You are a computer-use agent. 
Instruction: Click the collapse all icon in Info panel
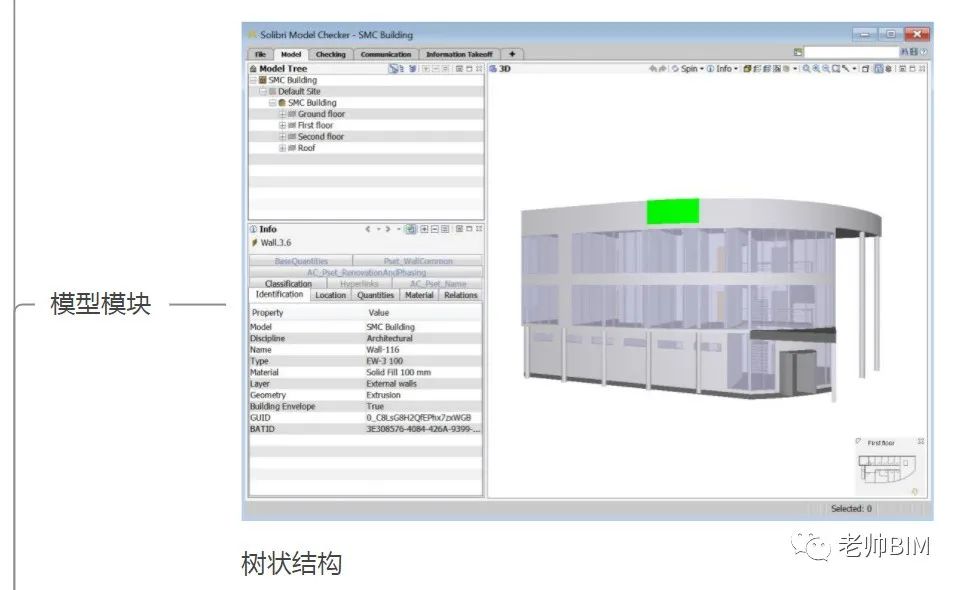[435, 229]
